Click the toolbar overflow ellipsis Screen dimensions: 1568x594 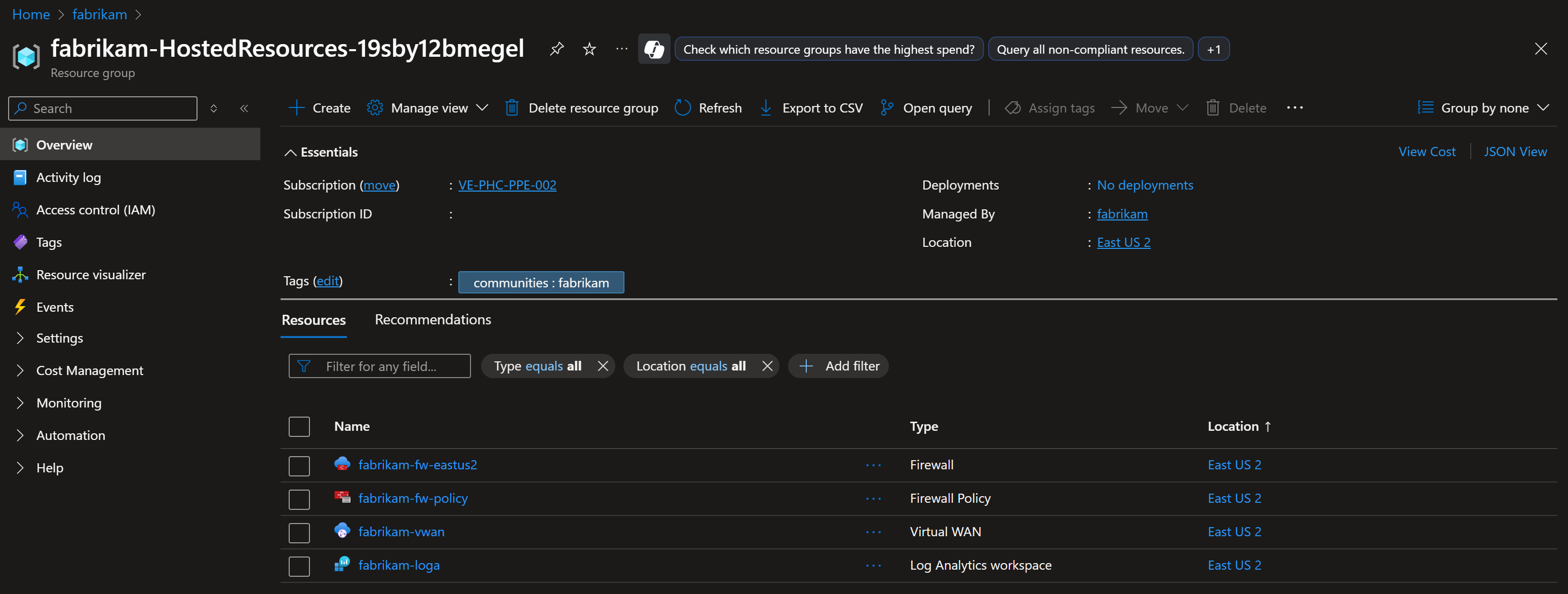[x=1295, y=108]
